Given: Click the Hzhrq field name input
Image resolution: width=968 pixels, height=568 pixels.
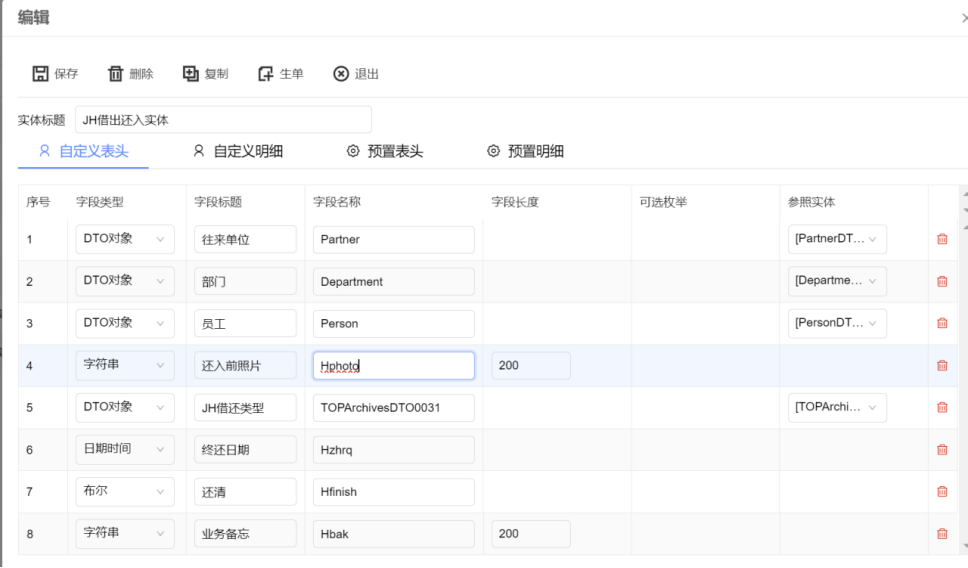Looking at the screenshot, I should coord(394,449).
